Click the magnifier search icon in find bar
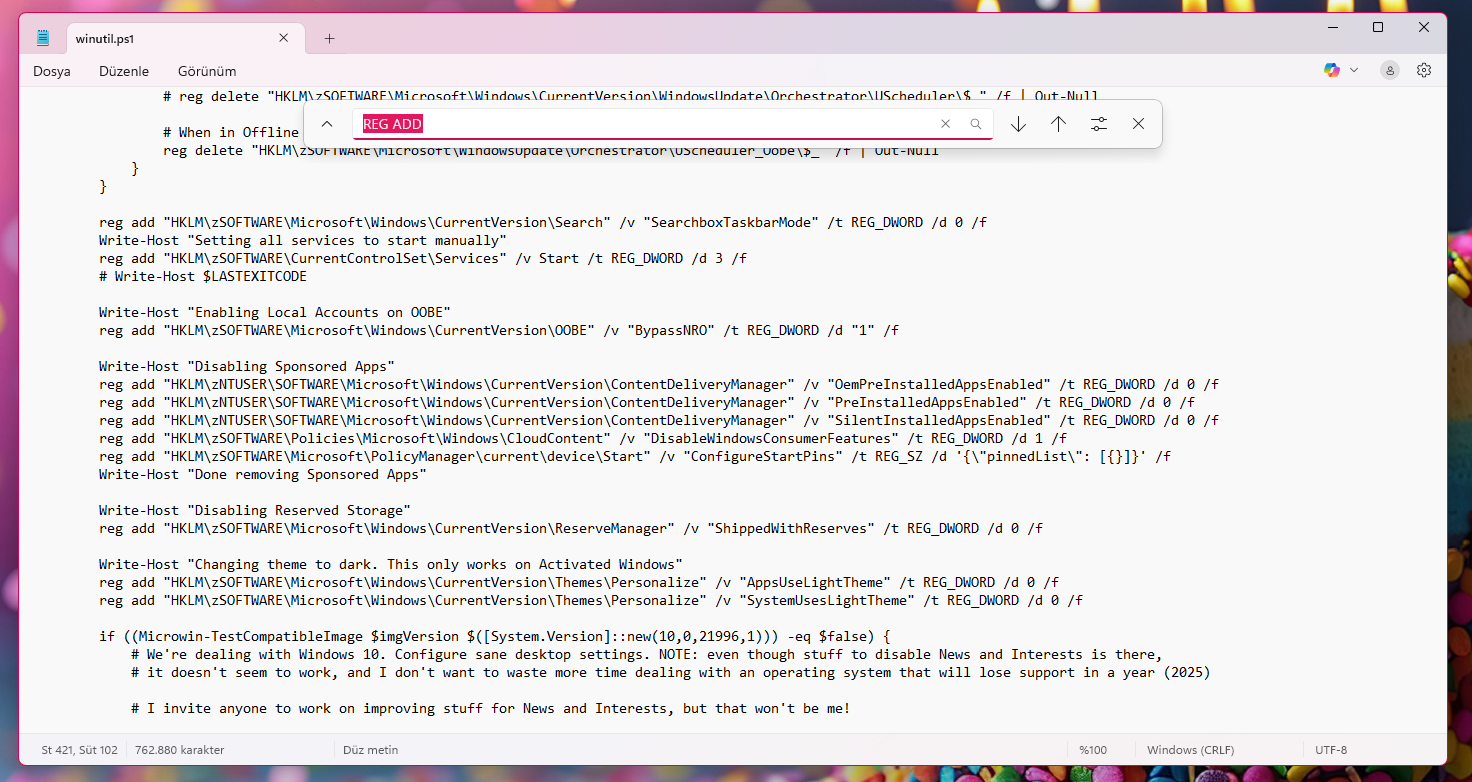Viewport: 1472px width, 782px height. 975,124
